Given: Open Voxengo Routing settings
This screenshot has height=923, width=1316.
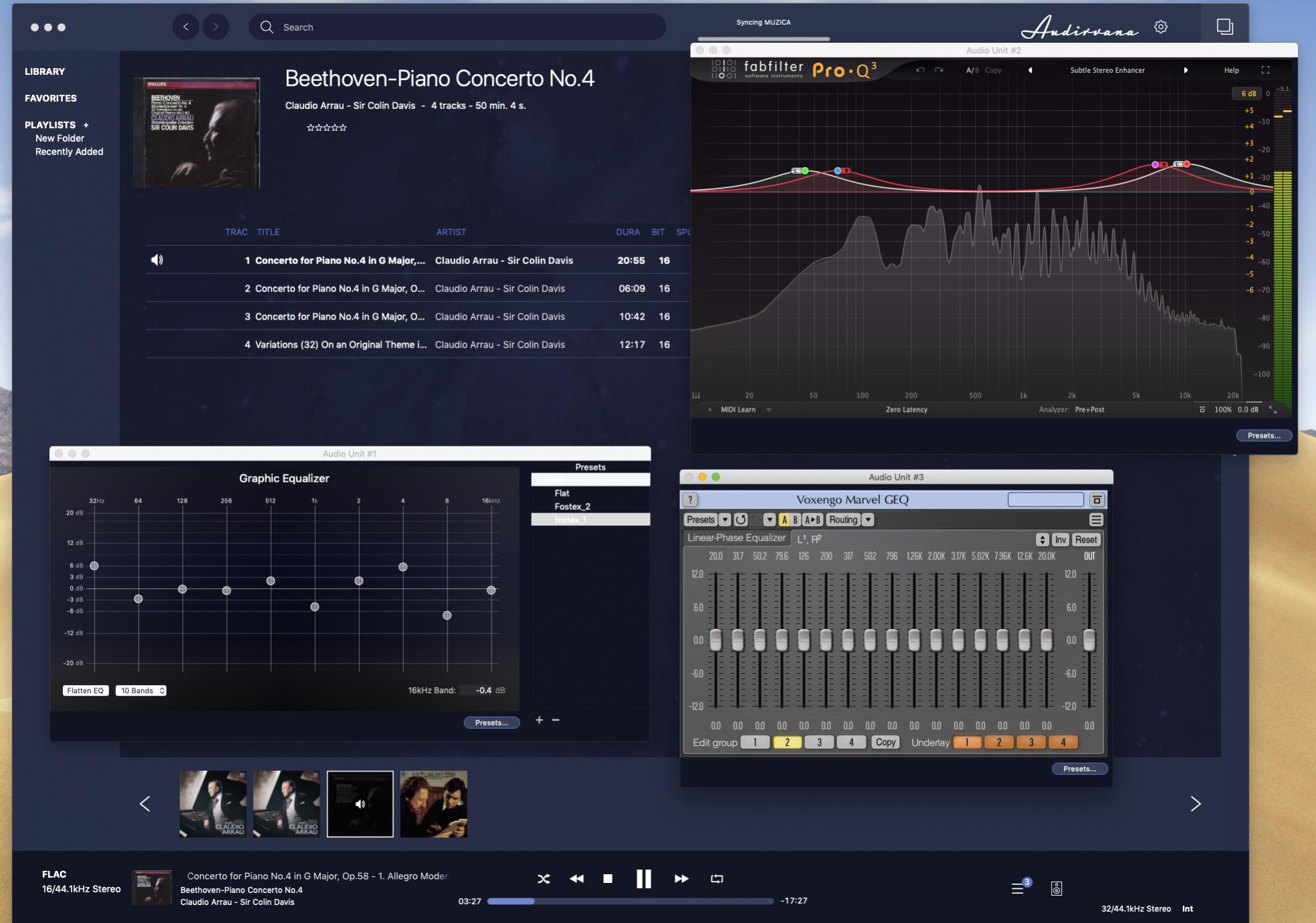Looking at the screenshot, I should (843, 520).
